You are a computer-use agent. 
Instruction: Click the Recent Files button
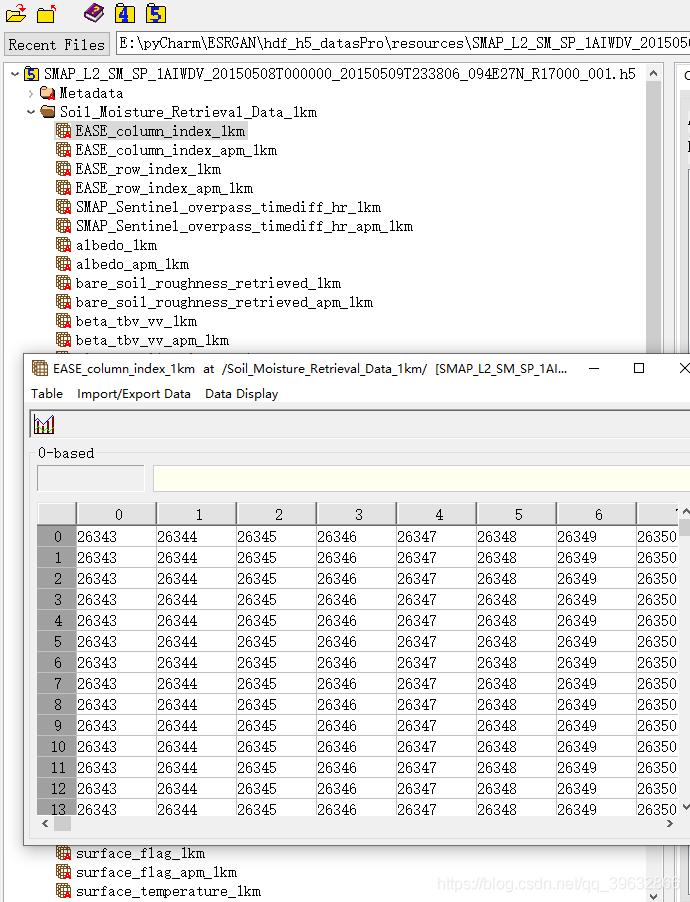click(57, 44)
